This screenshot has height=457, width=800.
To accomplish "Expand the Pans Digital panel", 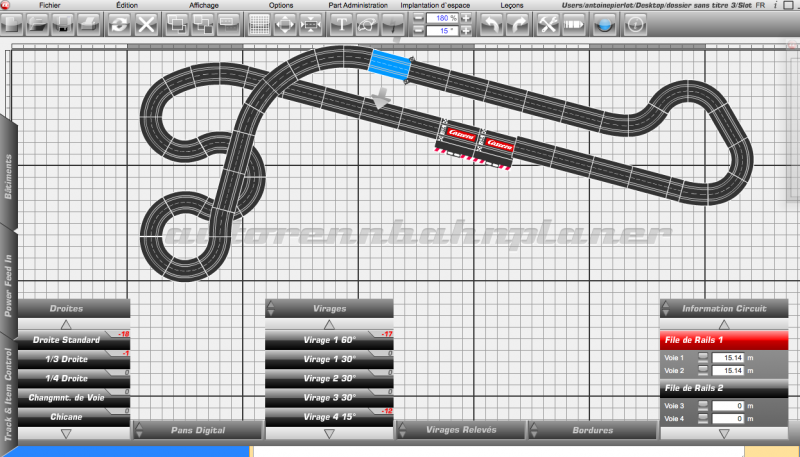I will [197, 430].
